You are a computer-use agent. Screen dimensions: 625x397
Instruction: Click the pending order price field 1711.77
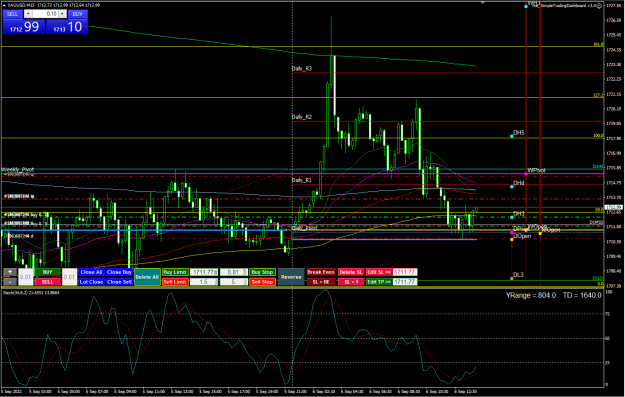click(204, 272)
